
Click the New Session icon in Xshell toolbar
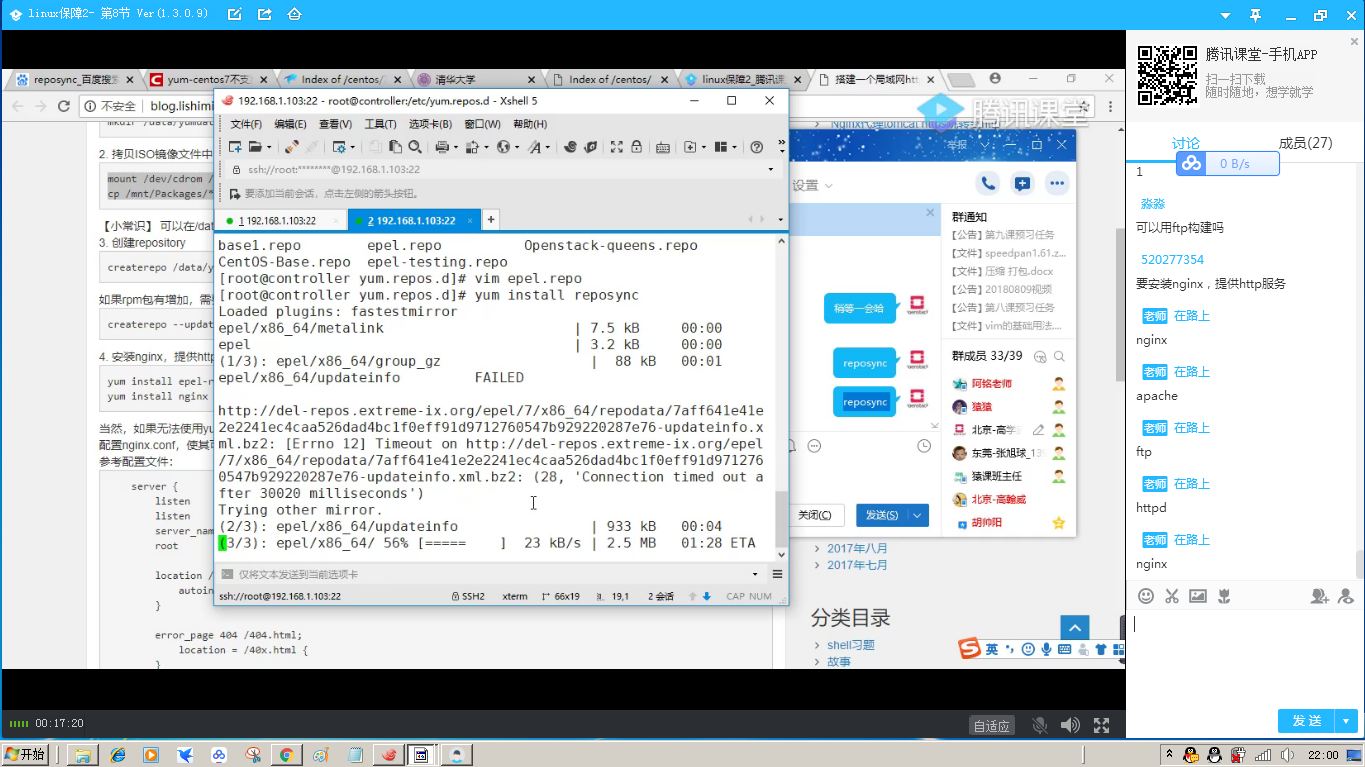coord(235,147)
